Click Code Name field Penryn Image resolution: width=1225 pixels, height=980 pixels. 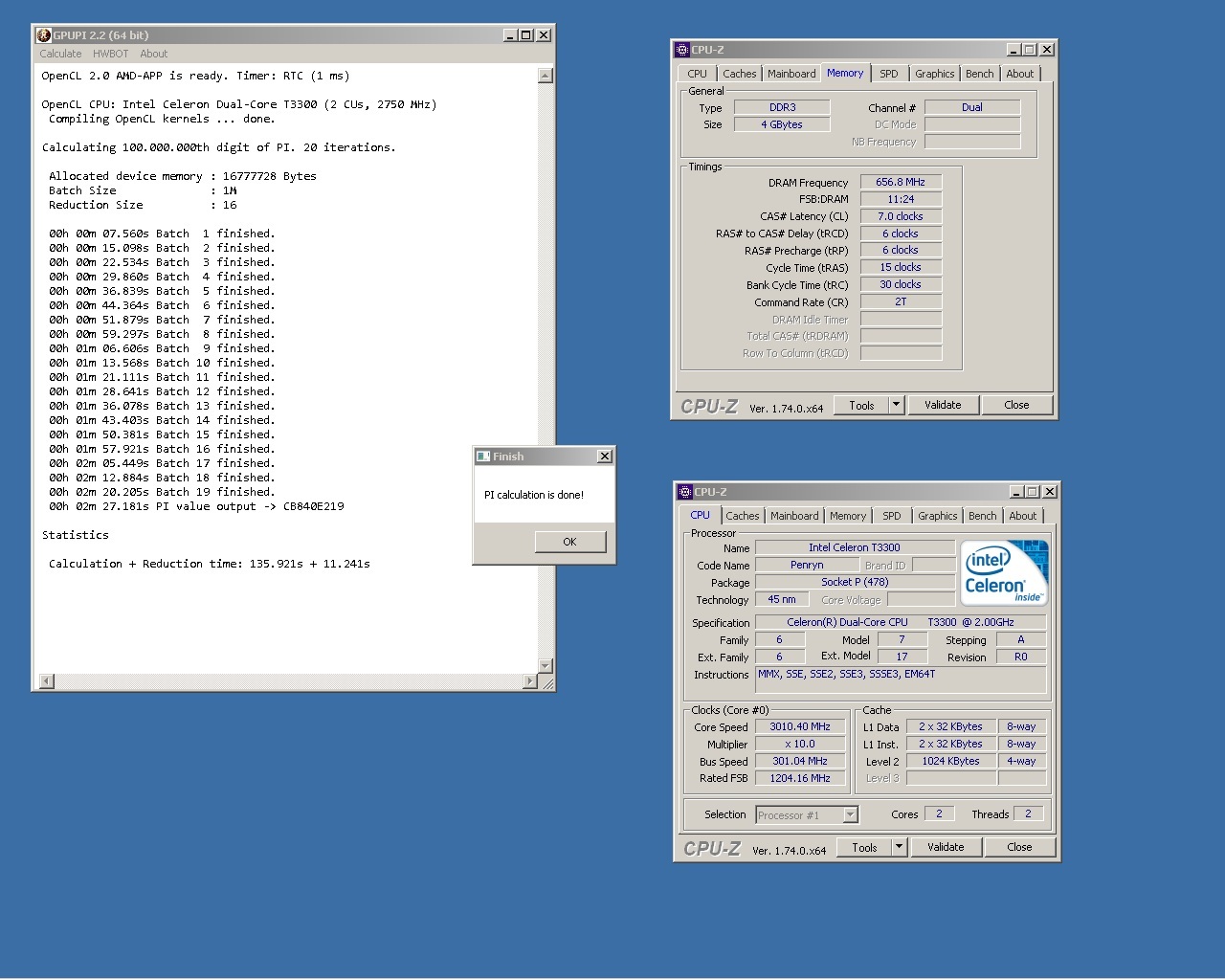tap(807, 565)
